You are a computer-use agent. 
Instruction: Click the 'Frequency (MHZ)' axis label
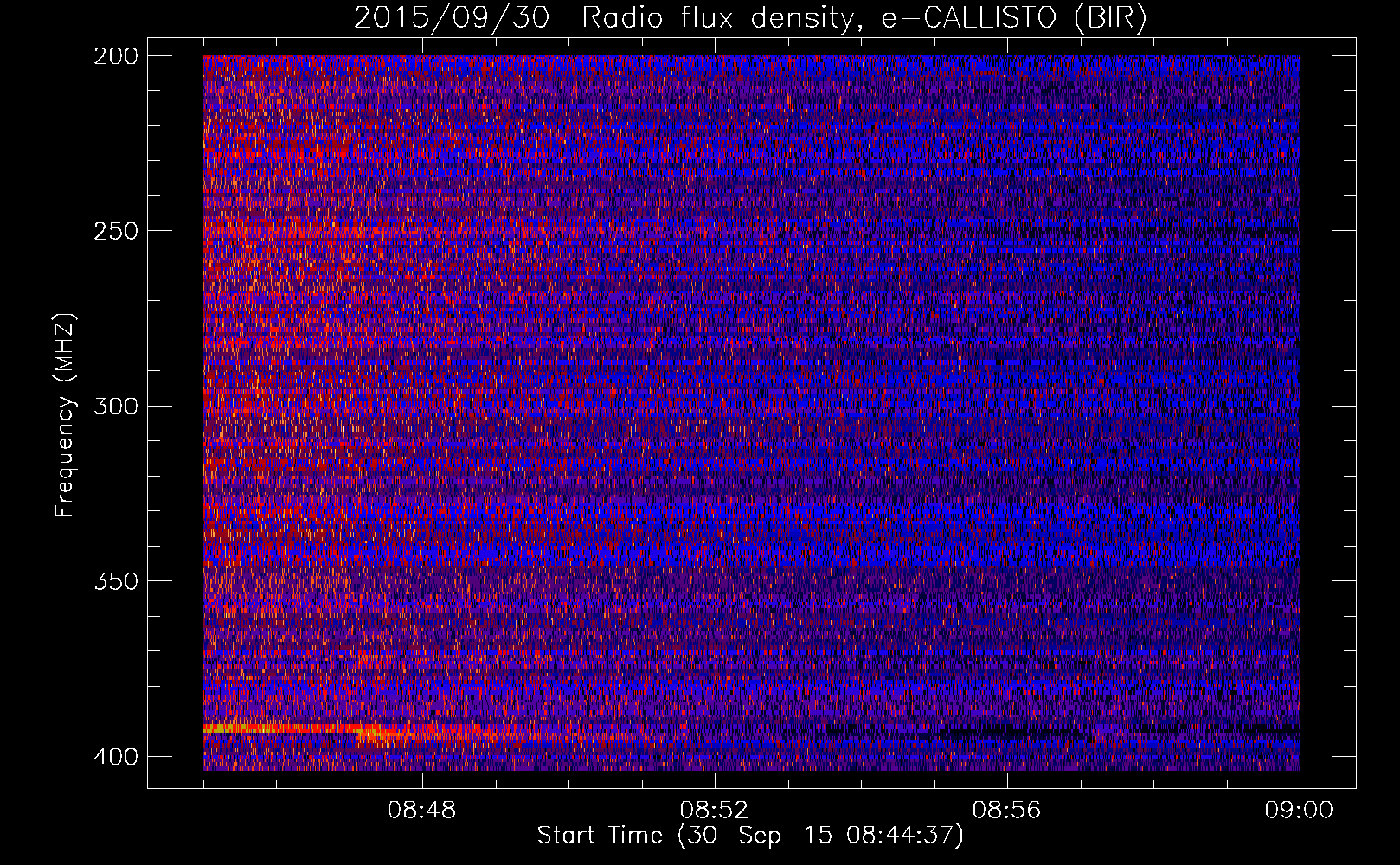tap(65, 414)
